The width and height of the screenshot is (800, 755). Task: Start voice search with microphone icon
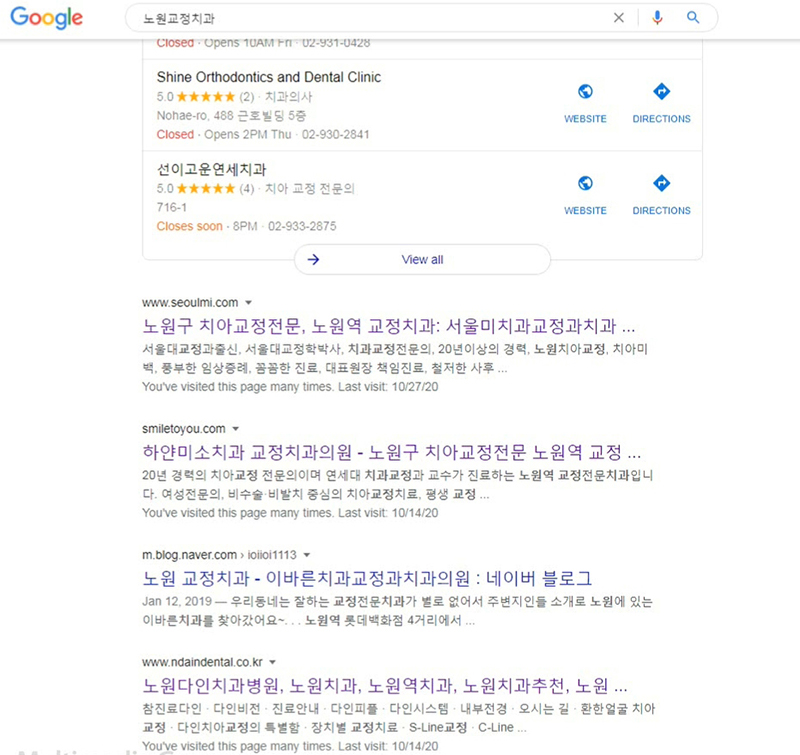click(657, 18)
